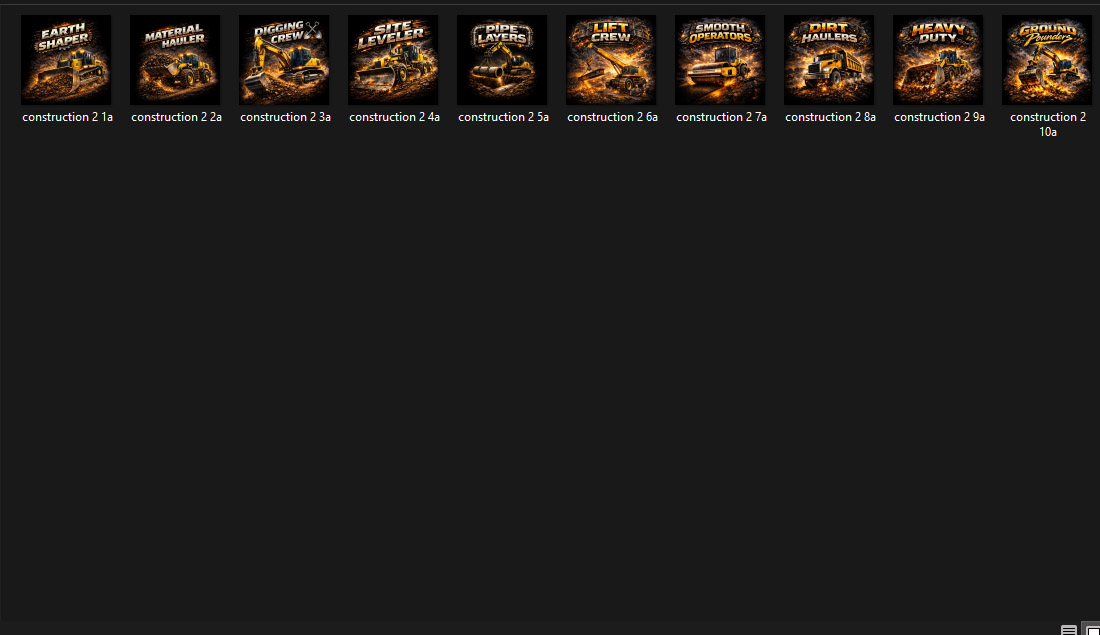Switch to details list view
Viewport: 1100px width, 635px height.
pos(1068,629)
